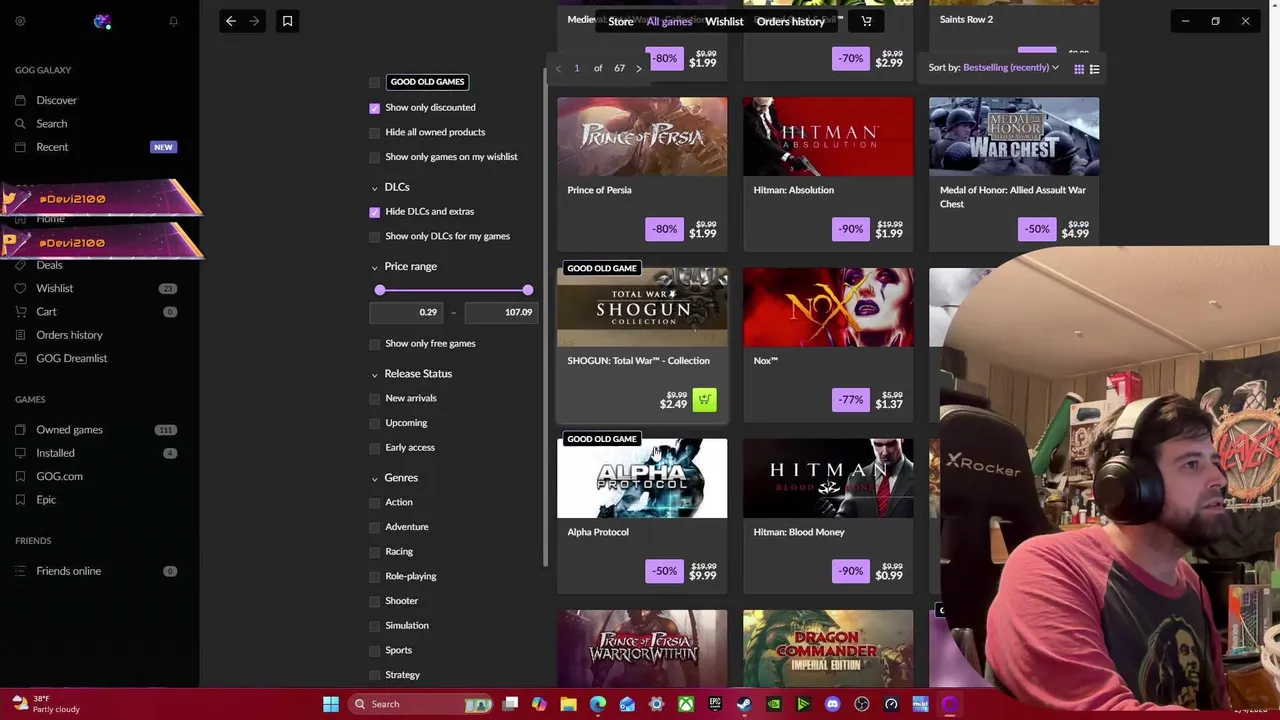Uncheck Show only discounted
The width and height of the screenshot is (1280, 720).
pyautogui.click(x=375, y=108)
